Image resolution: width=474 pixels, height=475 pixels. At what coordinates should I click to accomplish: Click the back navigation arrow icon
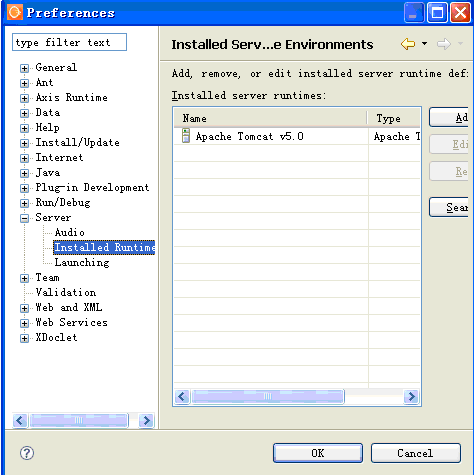point(408,44)
